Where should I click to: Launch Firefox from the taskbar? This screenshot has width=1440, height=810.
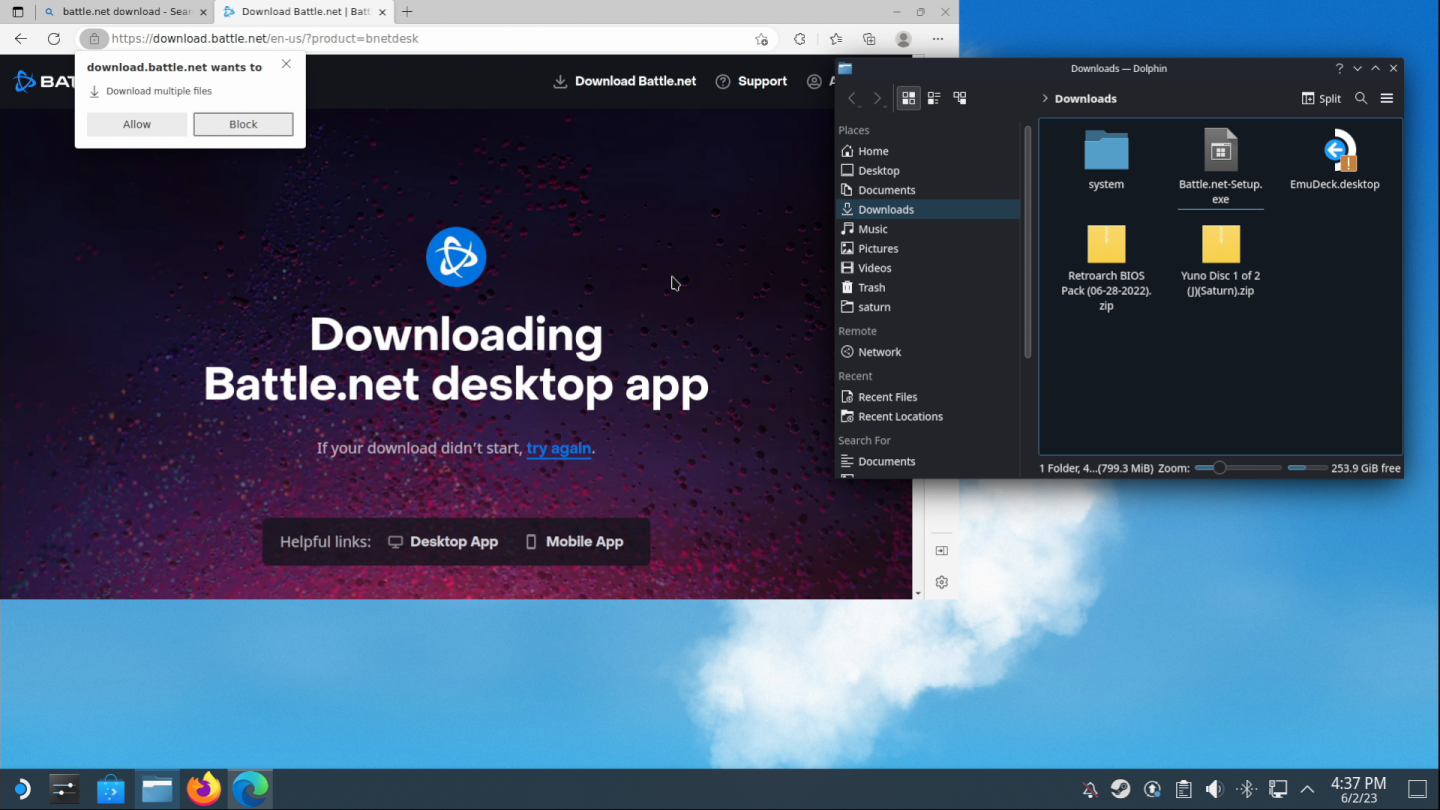click(204, 790)
